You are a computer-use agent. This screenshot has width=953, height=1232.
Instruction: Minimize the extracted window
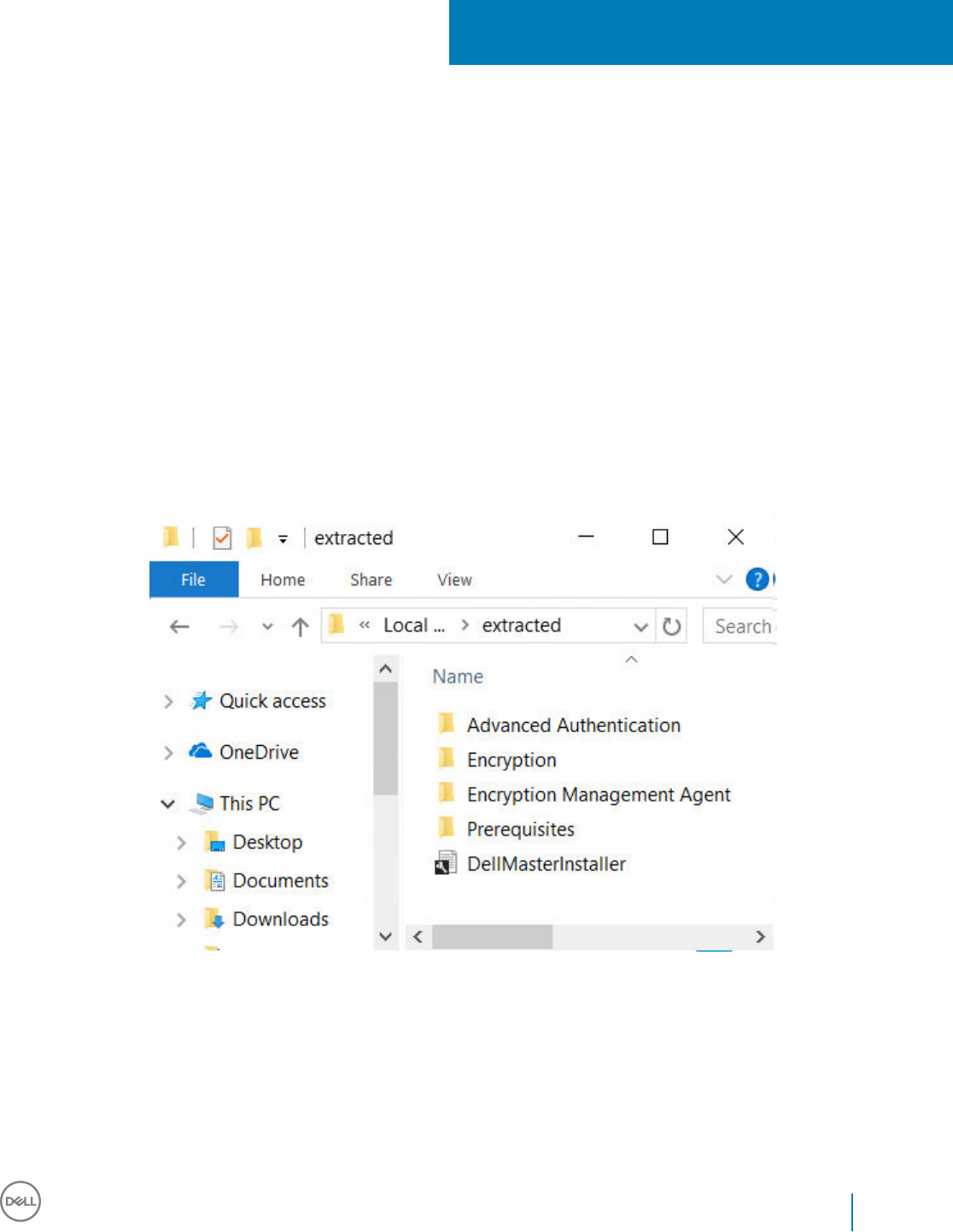tap(586, 537)
